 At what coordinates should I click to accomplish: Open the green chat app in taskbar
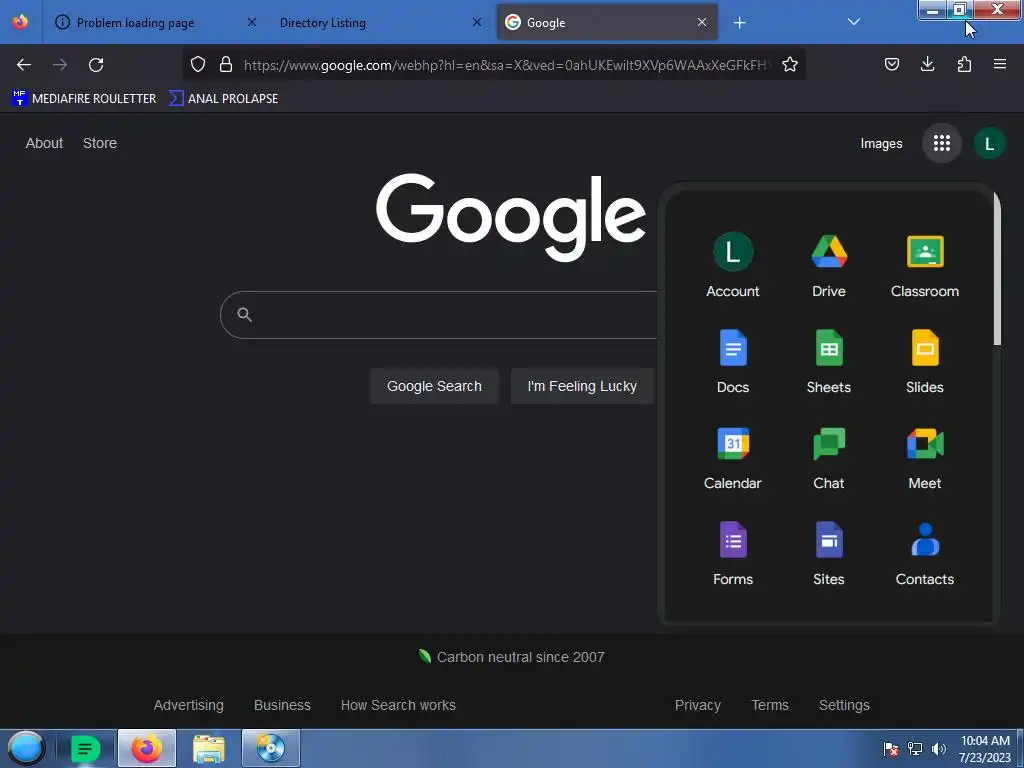[86, 748]
